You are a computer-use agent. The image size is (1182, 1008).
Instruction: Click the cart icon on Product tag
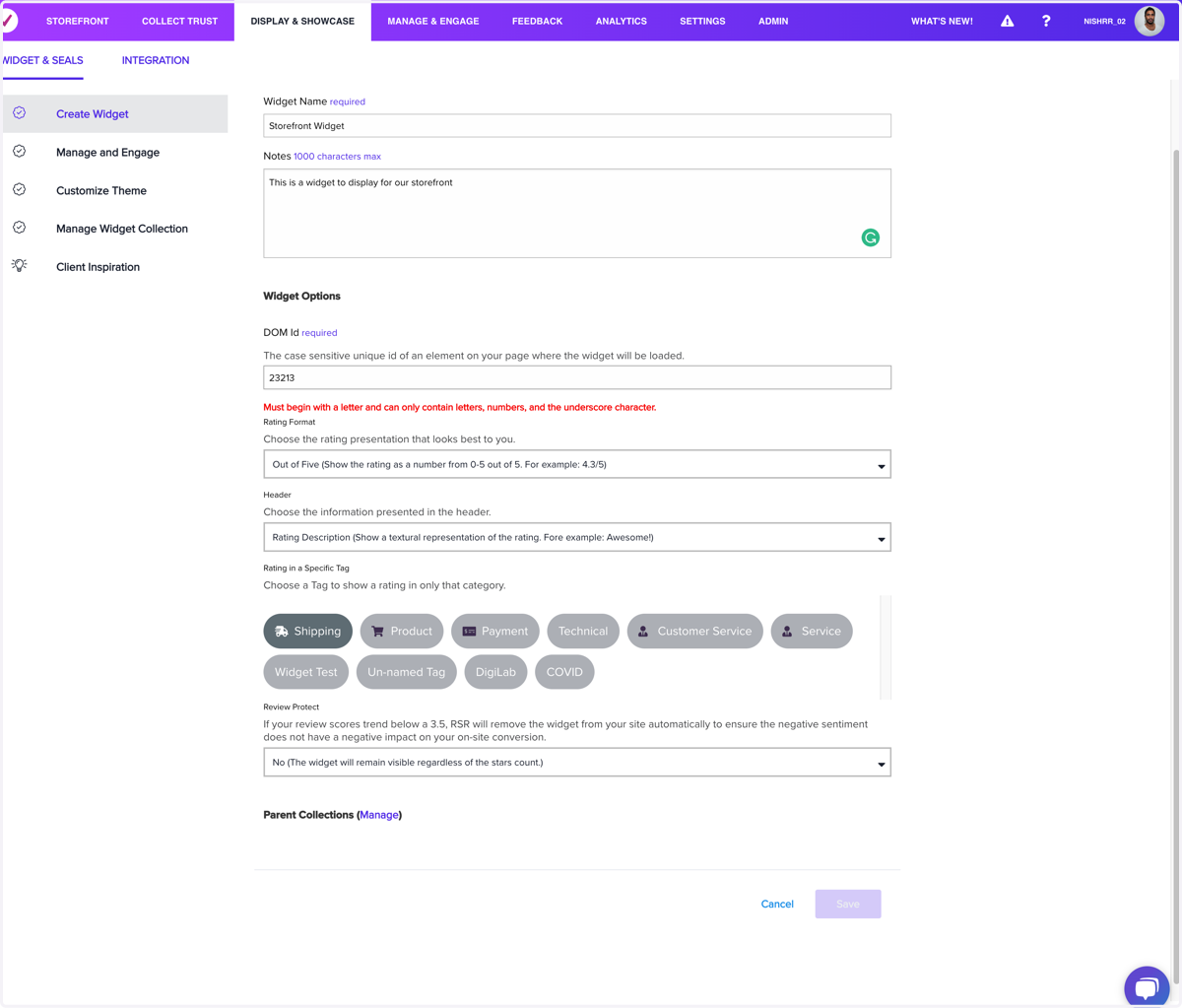tap(377, 632)
